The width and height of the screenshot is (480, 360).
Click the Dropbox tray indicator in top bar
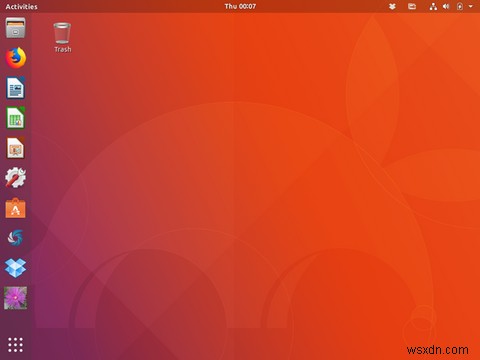pyautogui.click(x=392, y=6)
